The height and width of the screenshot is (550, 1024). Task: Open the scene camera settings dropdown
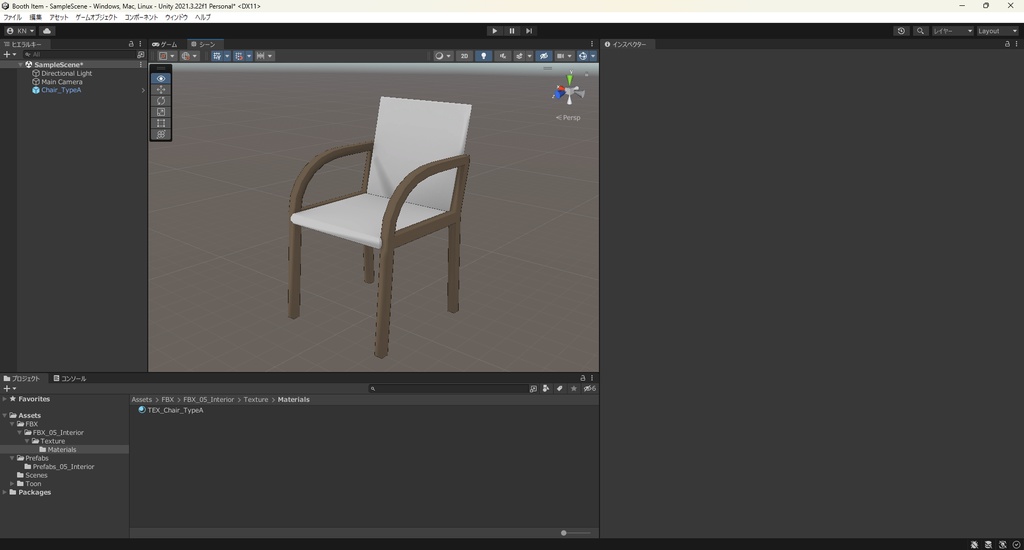point(564,56)
